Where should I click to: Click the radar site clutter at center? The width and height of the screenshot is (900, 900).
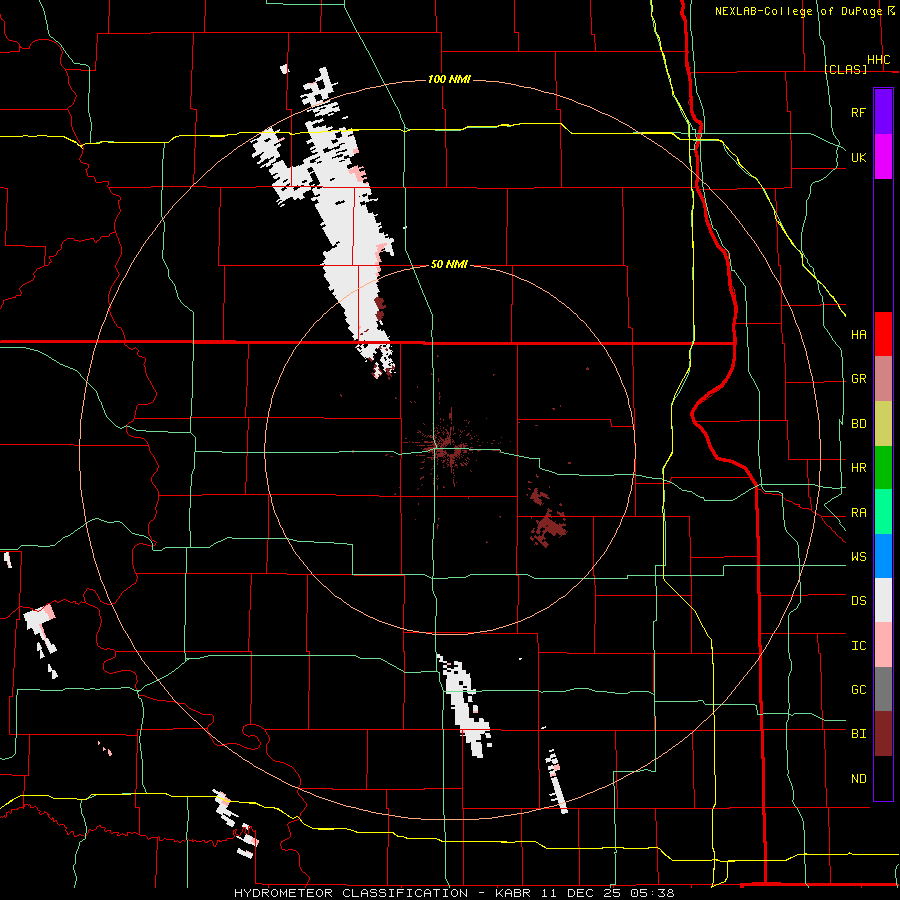tap(448, 447)
